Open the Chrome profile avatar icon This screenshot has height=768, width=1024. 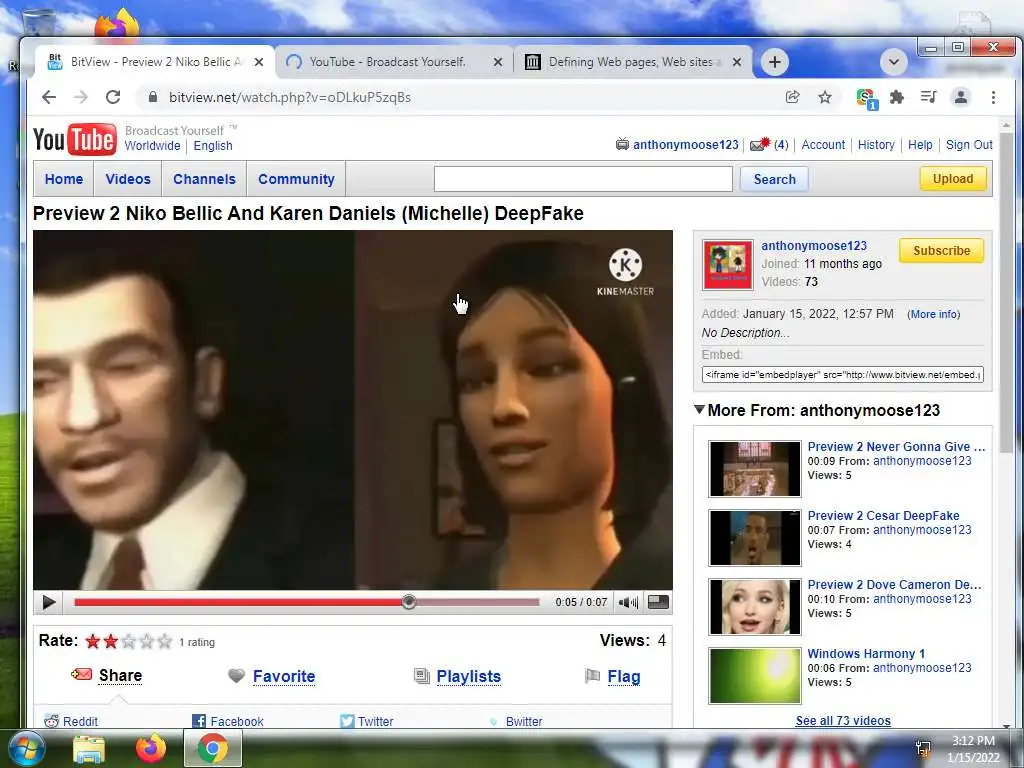coord(961,97)
